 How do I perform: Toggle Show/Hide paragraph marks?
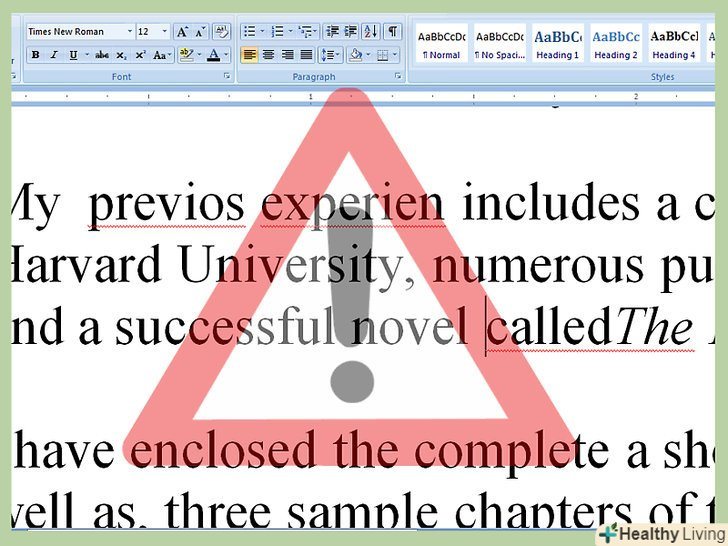coord(393,32)
